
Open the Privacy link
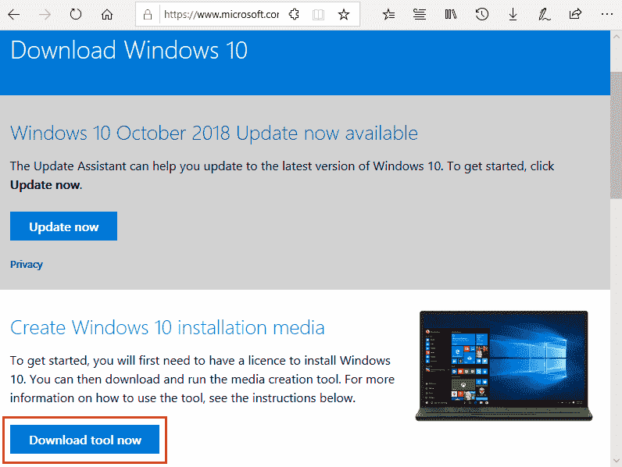pos(26,265)
